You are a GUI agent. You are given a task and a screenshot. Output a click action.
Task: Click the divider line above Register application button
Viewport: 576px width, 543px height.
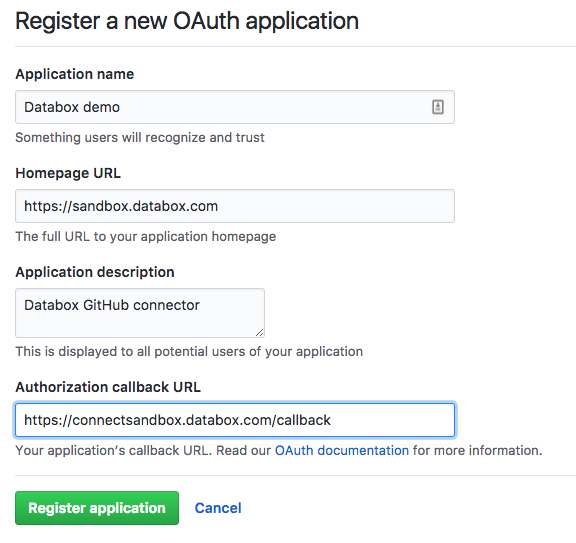(x=295, y=475)
